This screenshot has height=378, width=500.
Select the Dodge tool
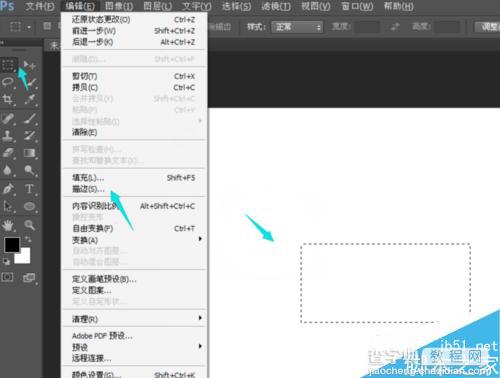click(x=30, y=170)
